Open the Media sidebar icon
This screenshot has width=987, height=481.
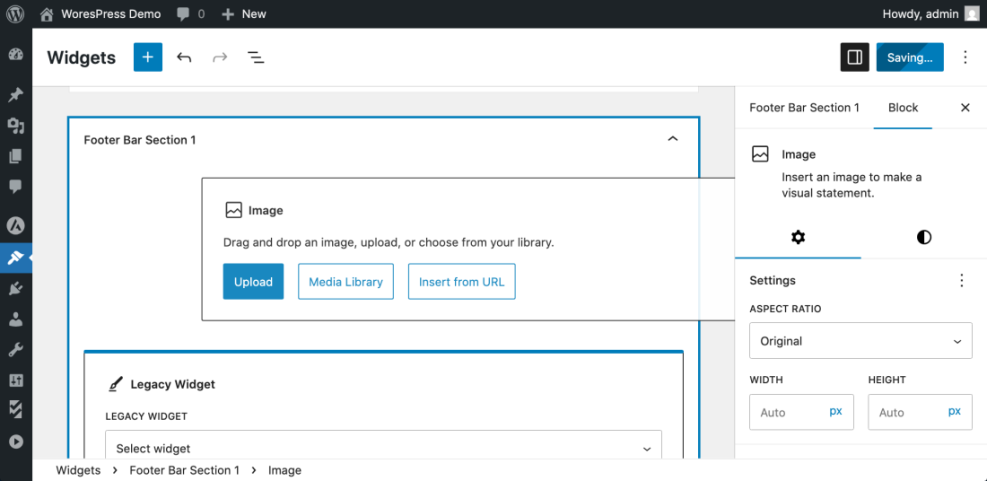pyautogui.click(x=16, y=126)
